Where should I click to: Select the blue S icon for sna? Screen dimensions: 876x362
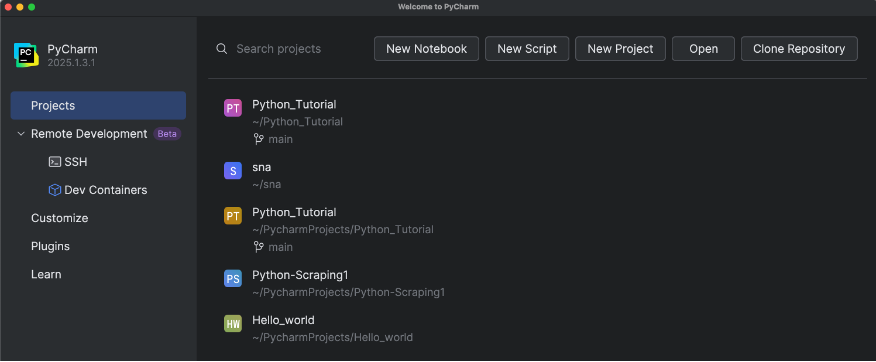pyautogui.click(x=233, y=170)
